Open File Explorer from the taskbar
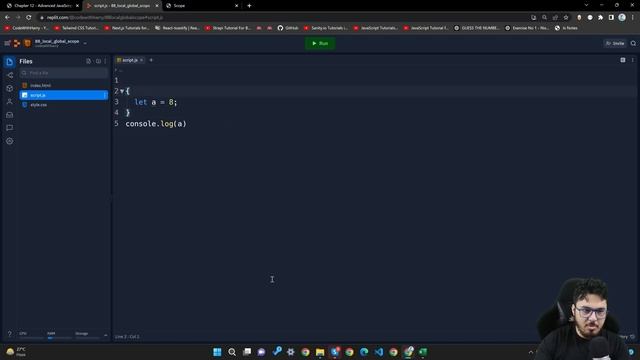640x360 pixels. [320, 352]
